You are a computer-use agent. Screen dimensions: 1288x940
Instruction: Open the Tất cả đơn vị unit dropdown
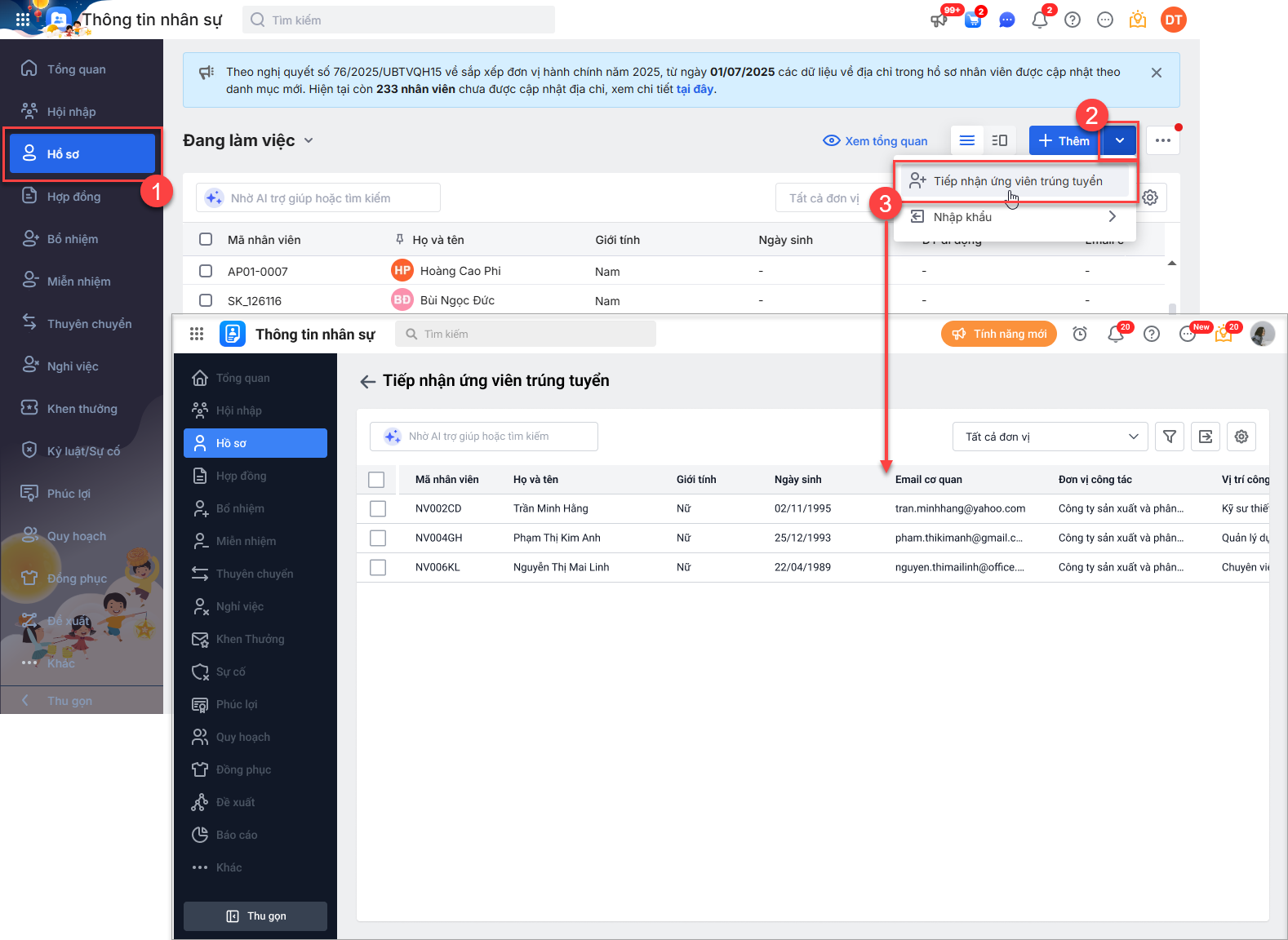pyautogui.click(x=1050, y=437)
